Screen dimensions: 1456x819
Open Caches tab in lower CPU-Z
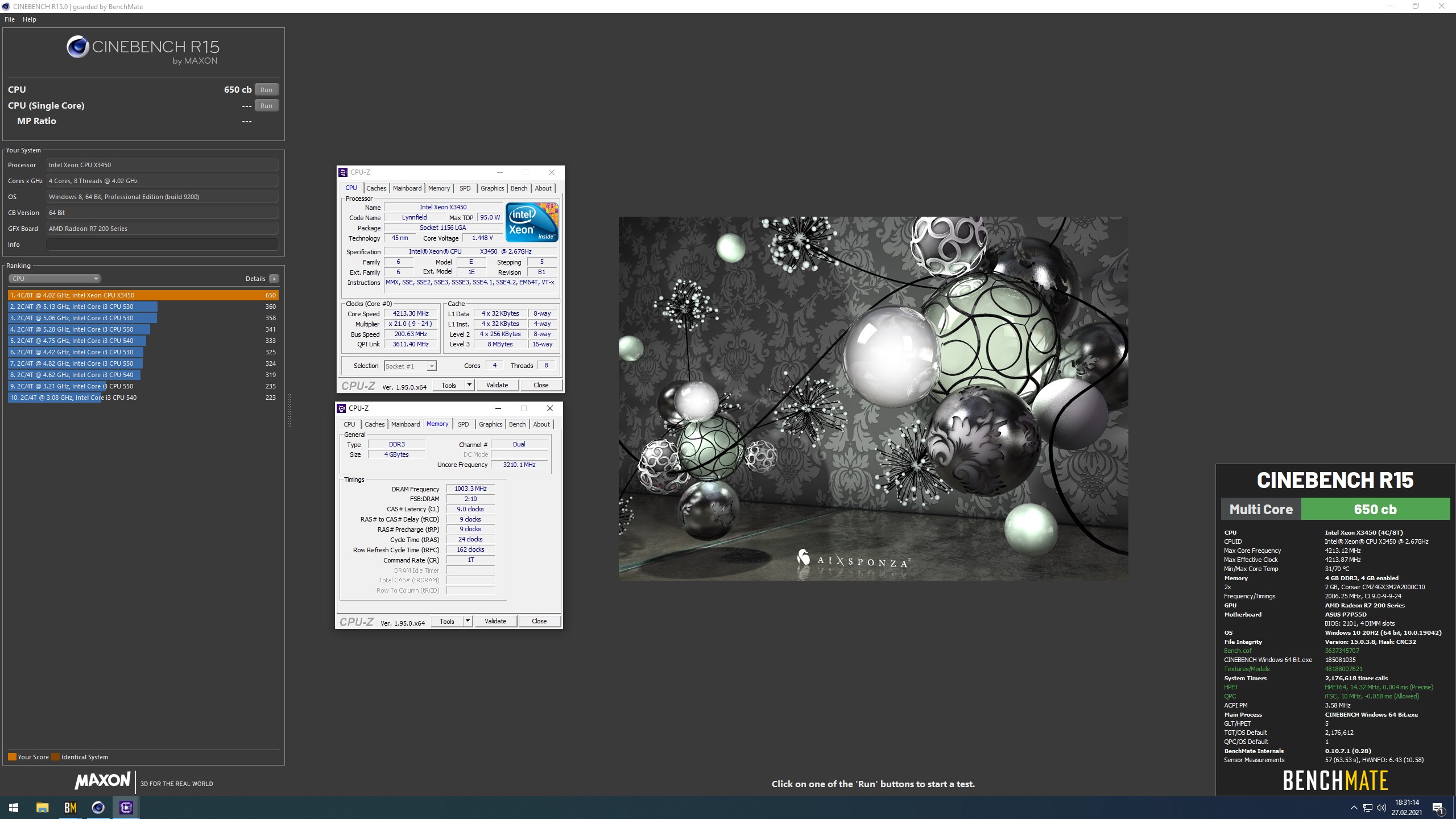coord(375,424)
